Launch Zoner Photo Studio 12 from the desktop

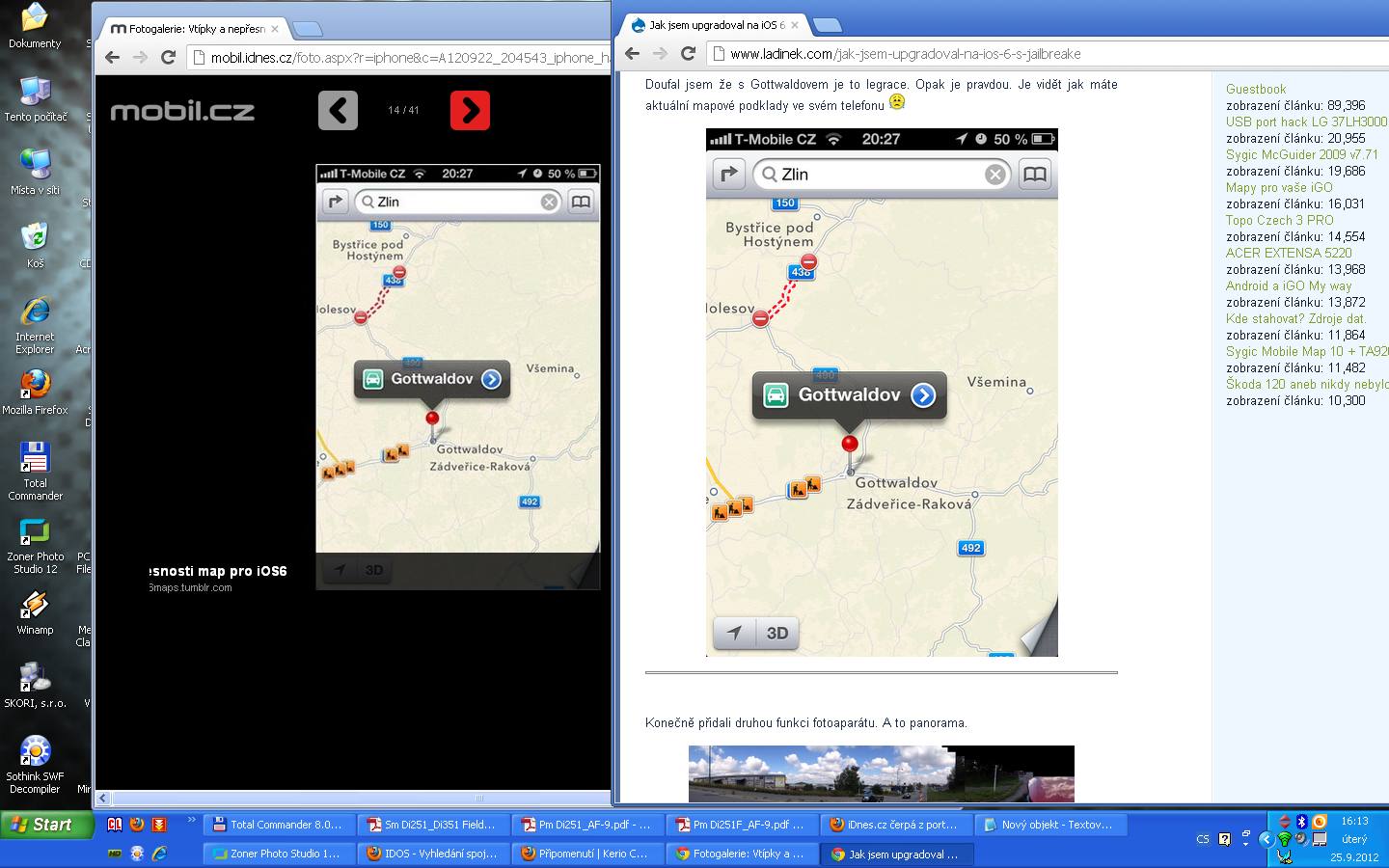click(x=35, y=545)
